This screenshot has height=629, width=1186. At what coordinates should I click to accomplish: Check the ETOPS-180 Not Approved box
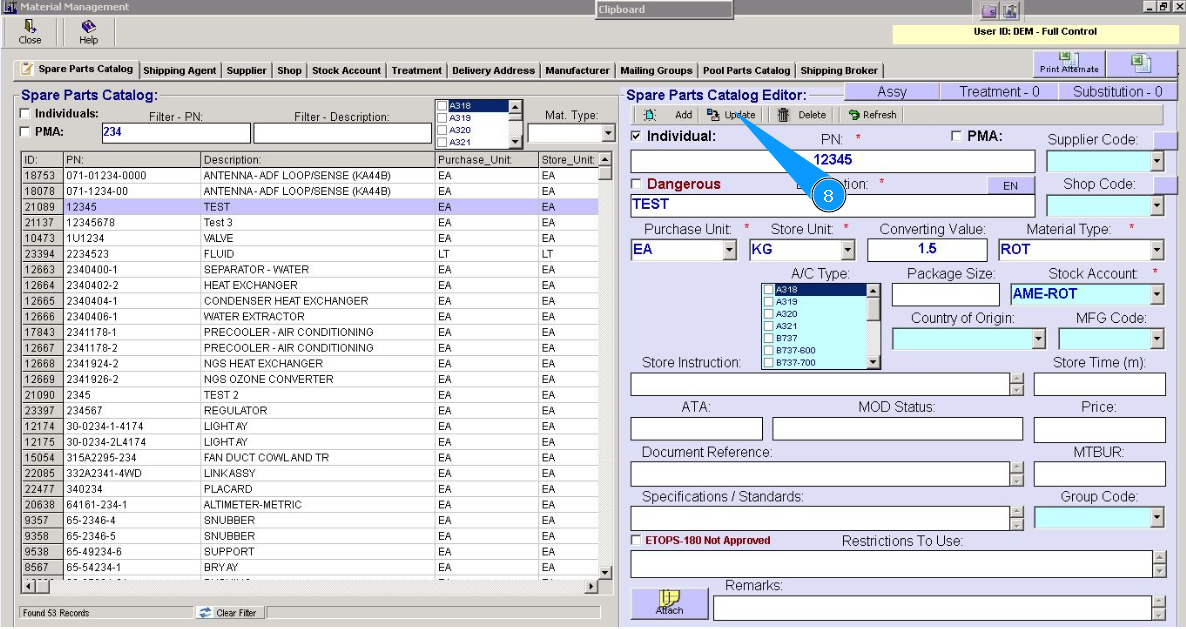637,541
